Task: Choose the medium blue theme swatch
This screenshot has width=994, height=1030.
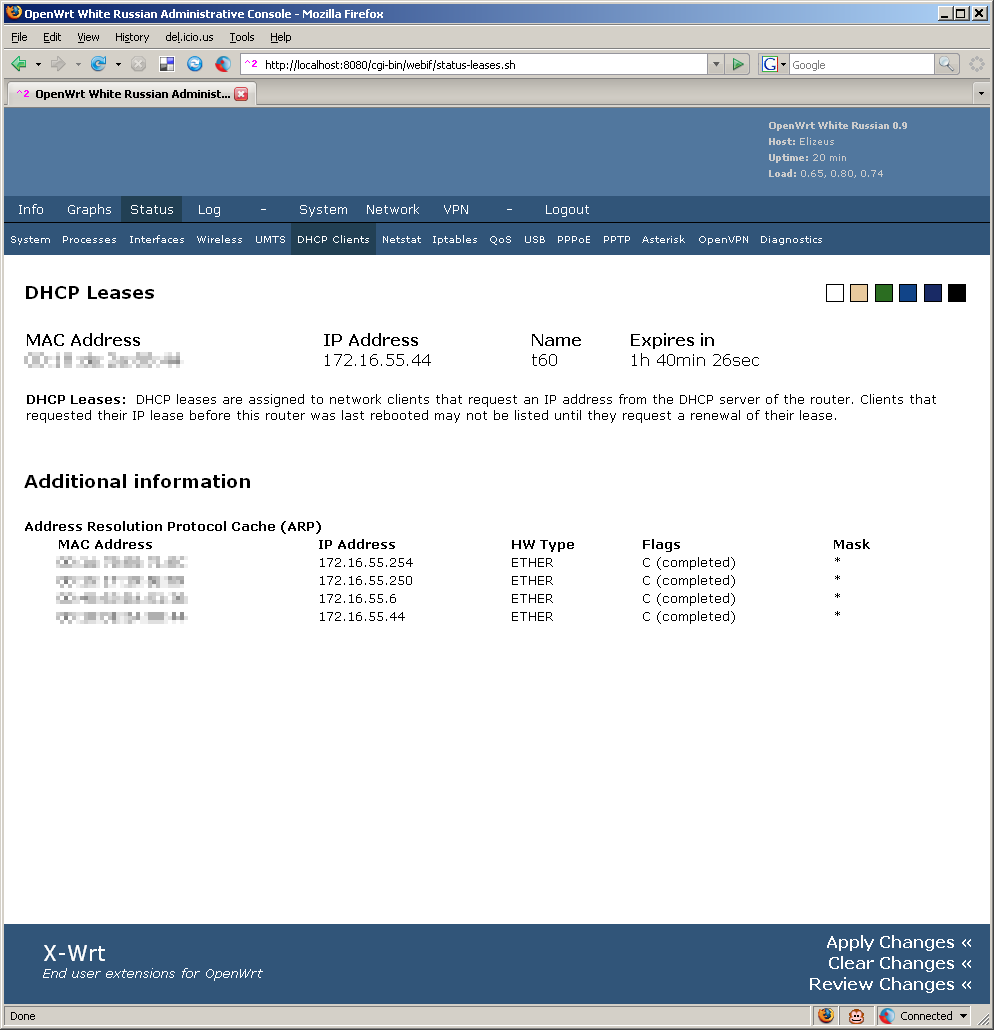Action: [x=908, y=293]
